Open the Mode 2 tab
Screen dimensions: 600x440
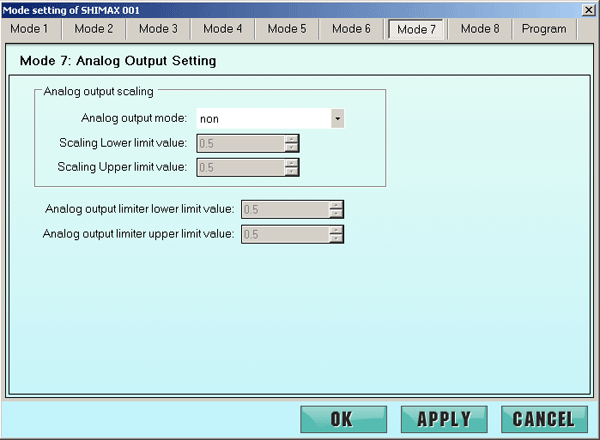pos(94,29)
